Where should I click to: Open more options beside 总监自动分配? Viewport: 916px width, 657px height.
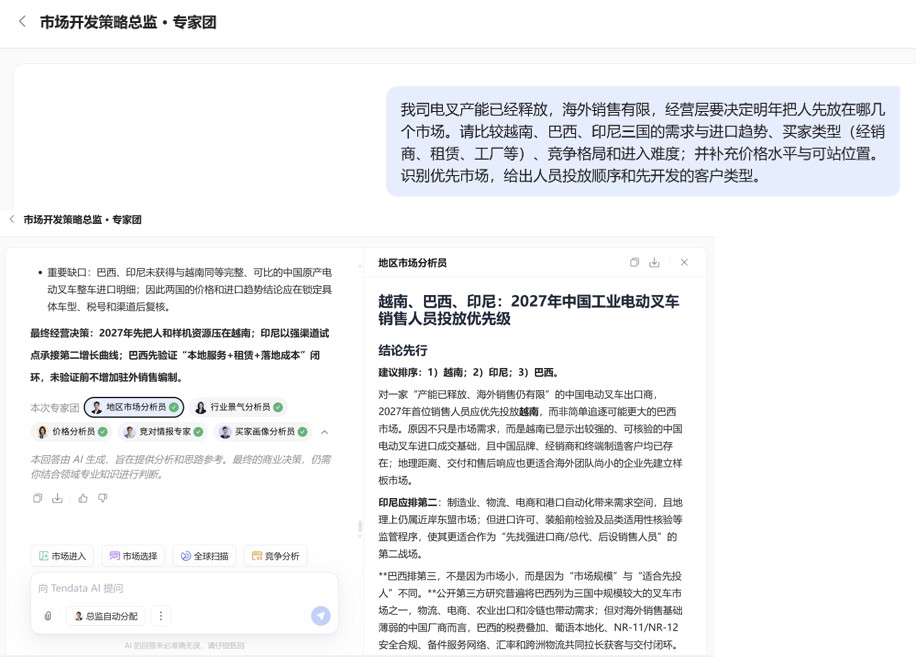[161, 616]
